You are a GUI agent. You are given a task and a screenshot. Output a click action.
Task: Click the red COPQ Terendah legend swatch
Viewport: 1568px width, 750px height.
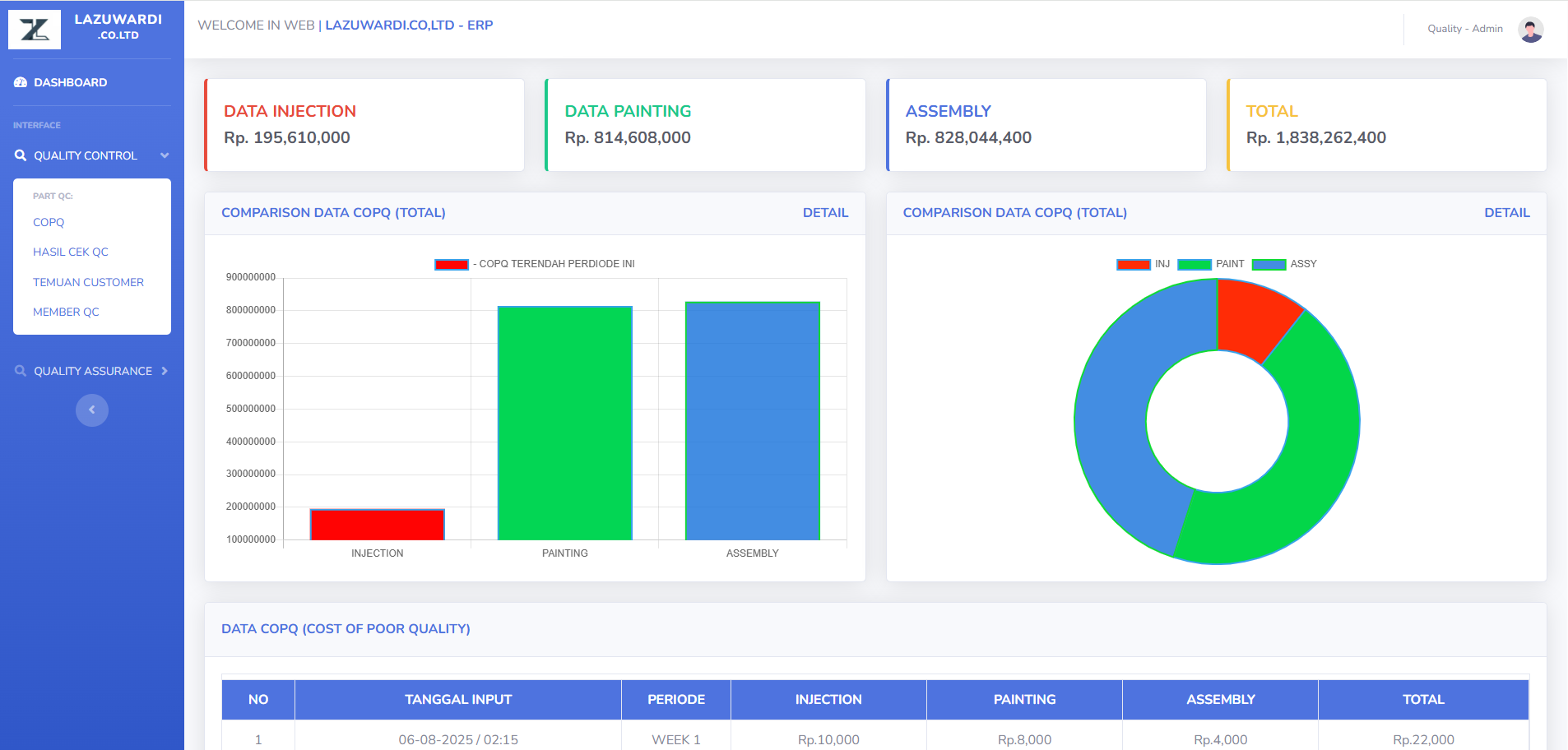coord(452,264)
